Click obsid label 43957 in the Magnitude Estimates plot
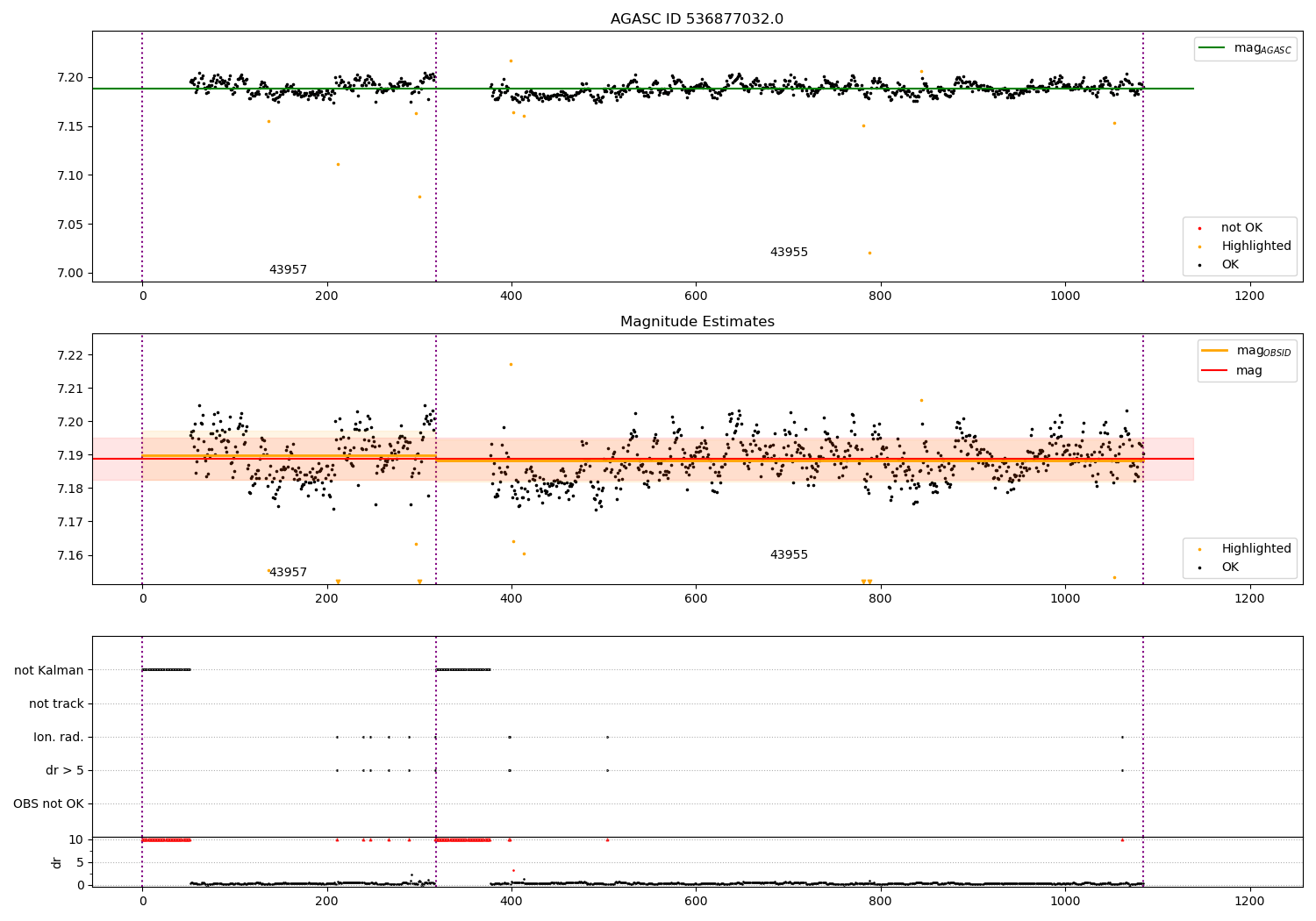 coord(288,573)
